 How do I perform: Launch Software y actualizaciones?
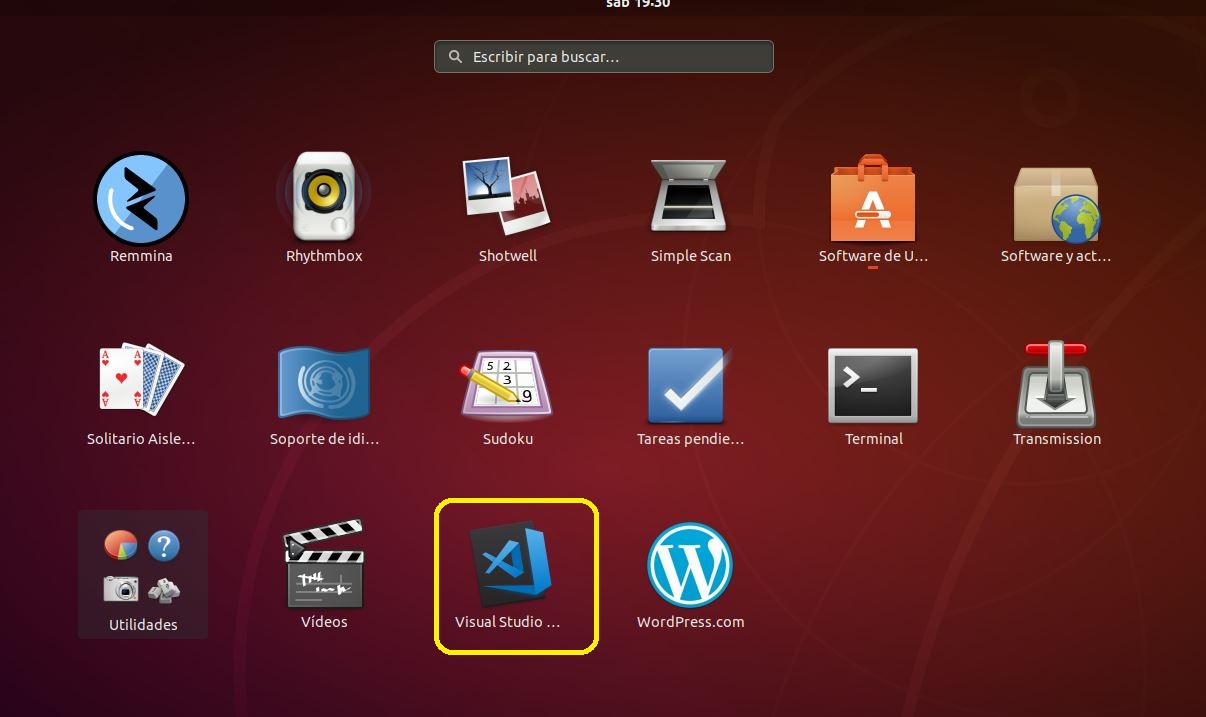pos(1055,196)
